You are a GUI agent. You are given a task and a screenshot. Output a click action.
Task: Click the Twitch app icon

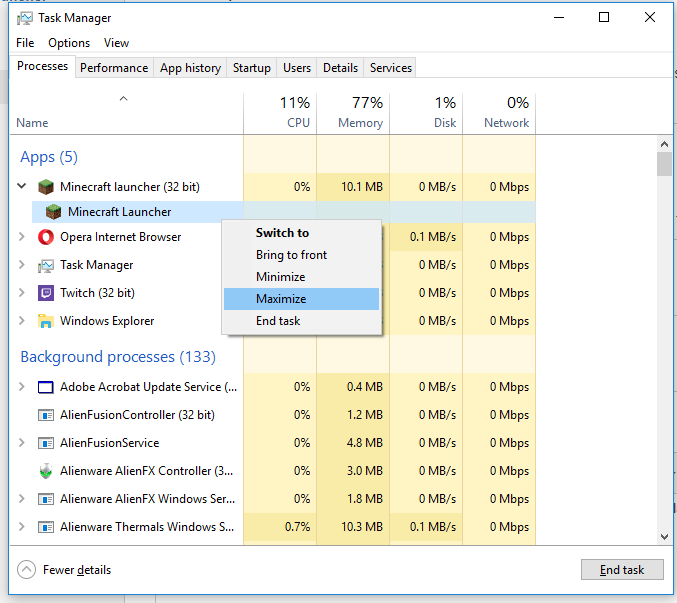click(x=46, y=293)
